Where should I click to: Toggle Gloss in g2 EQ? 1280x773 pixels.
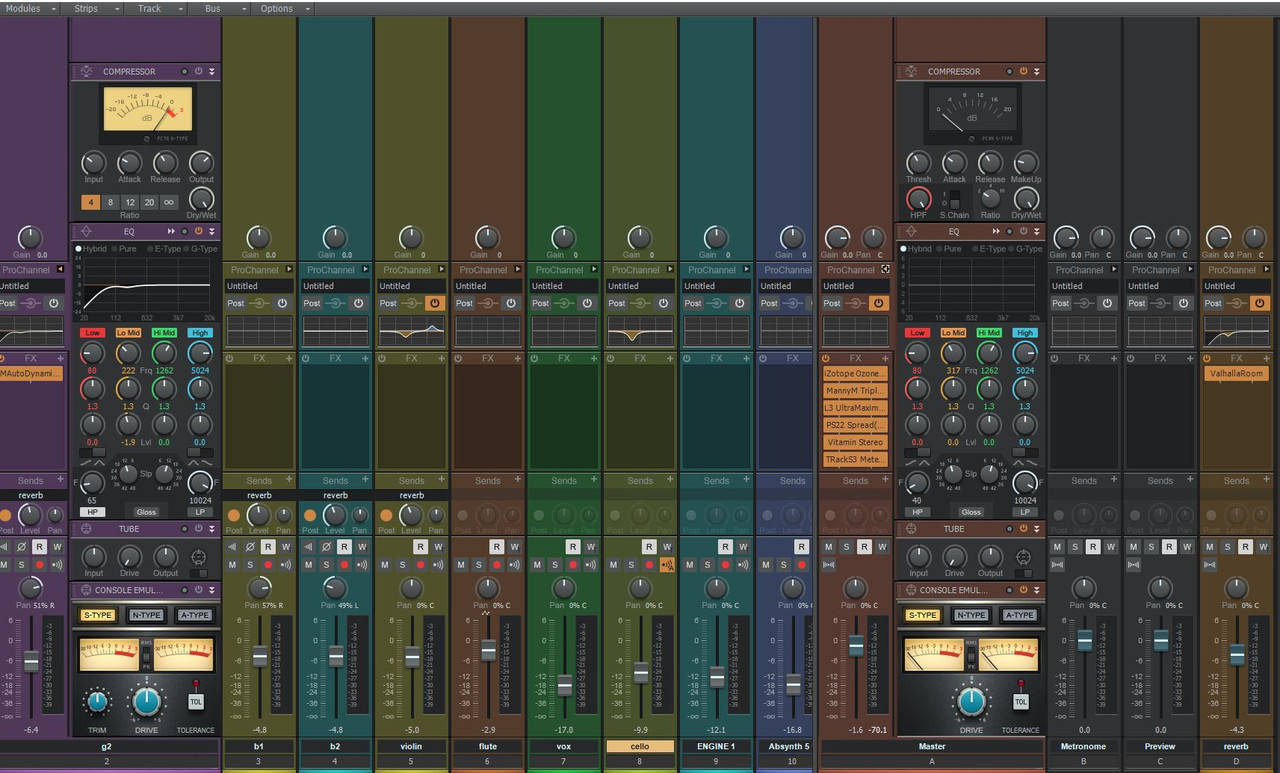point(147,512)
